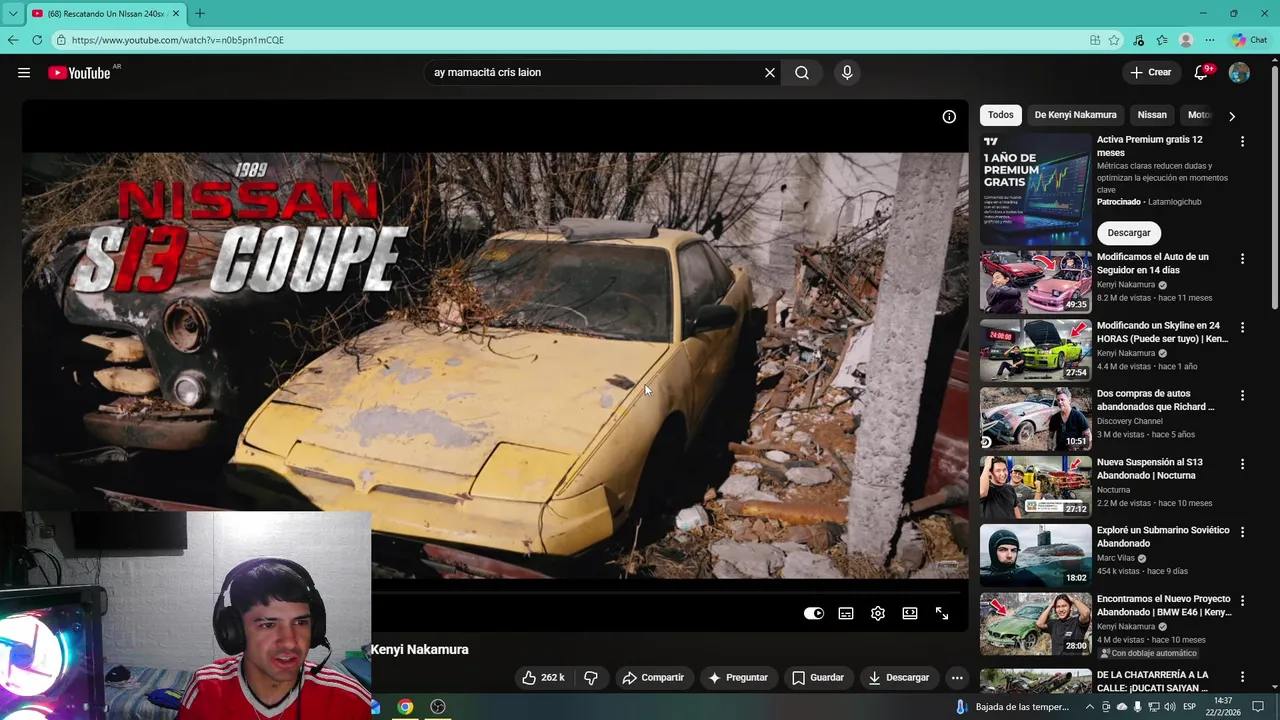Show video info cards icon

pos(949,117)
